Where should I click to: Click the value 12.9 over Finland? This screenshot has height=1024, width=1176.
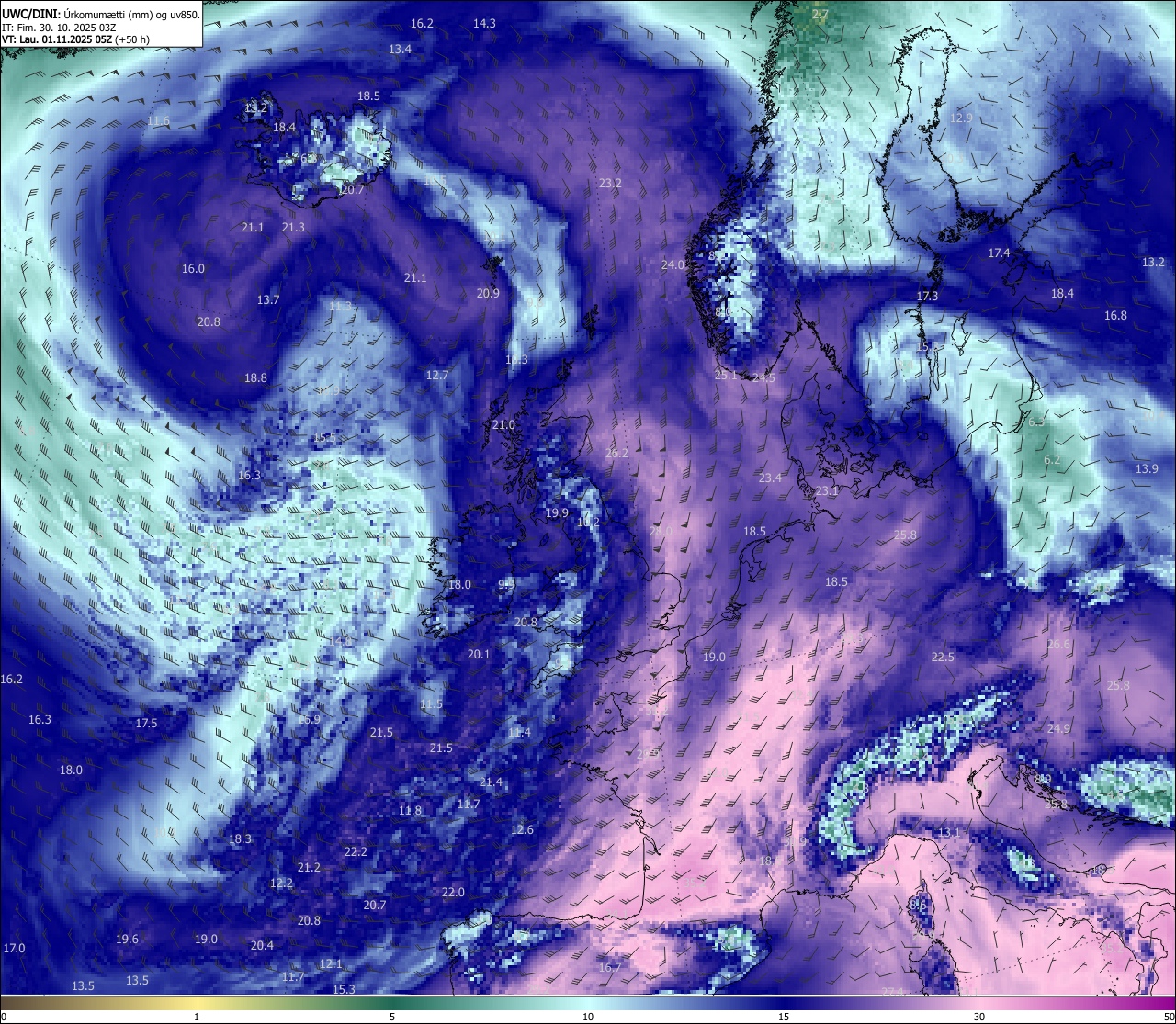961,118
